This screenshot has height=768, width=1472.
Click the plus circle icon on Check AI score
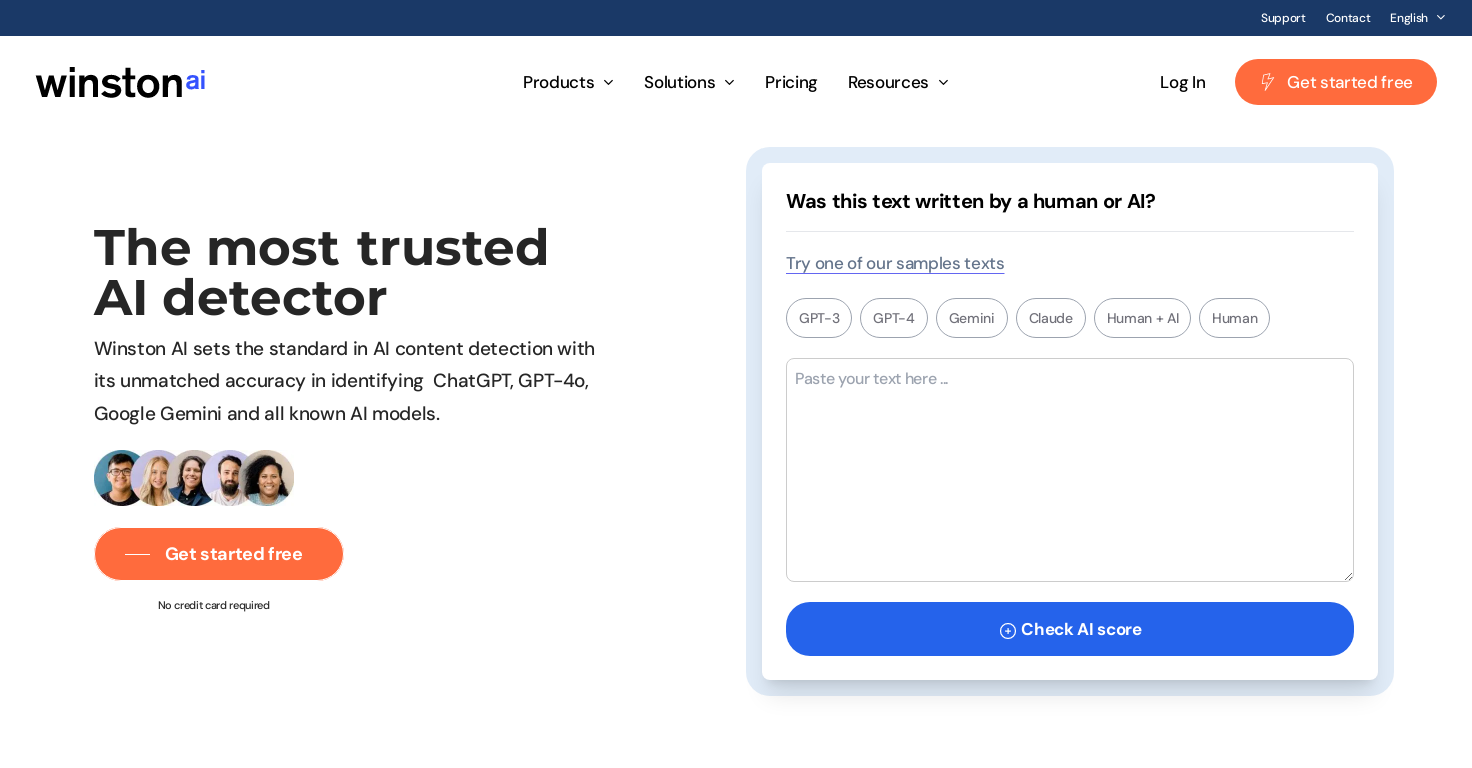coord(1008,630)
